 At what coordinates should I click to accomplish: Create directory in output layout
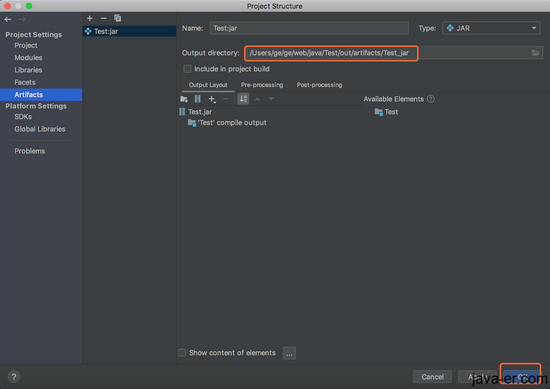(x=184, y=99)
